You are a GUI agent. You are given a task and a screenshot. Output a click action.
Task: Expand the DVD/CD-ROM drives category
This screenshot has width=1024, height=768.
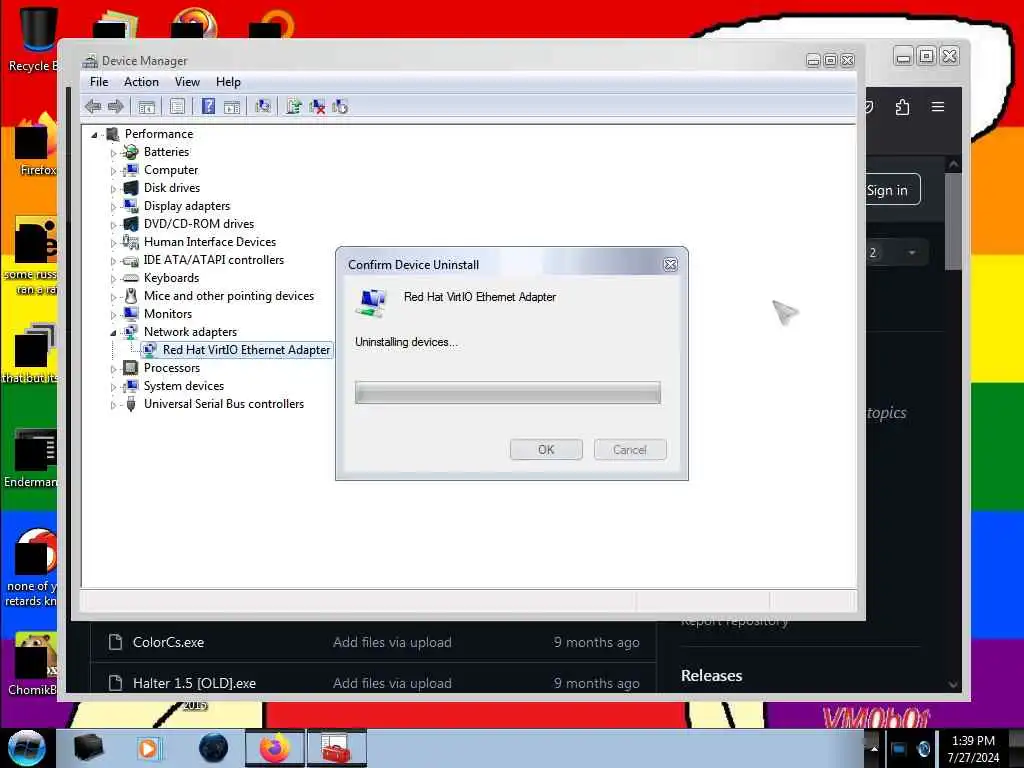(x=113, y=225)
